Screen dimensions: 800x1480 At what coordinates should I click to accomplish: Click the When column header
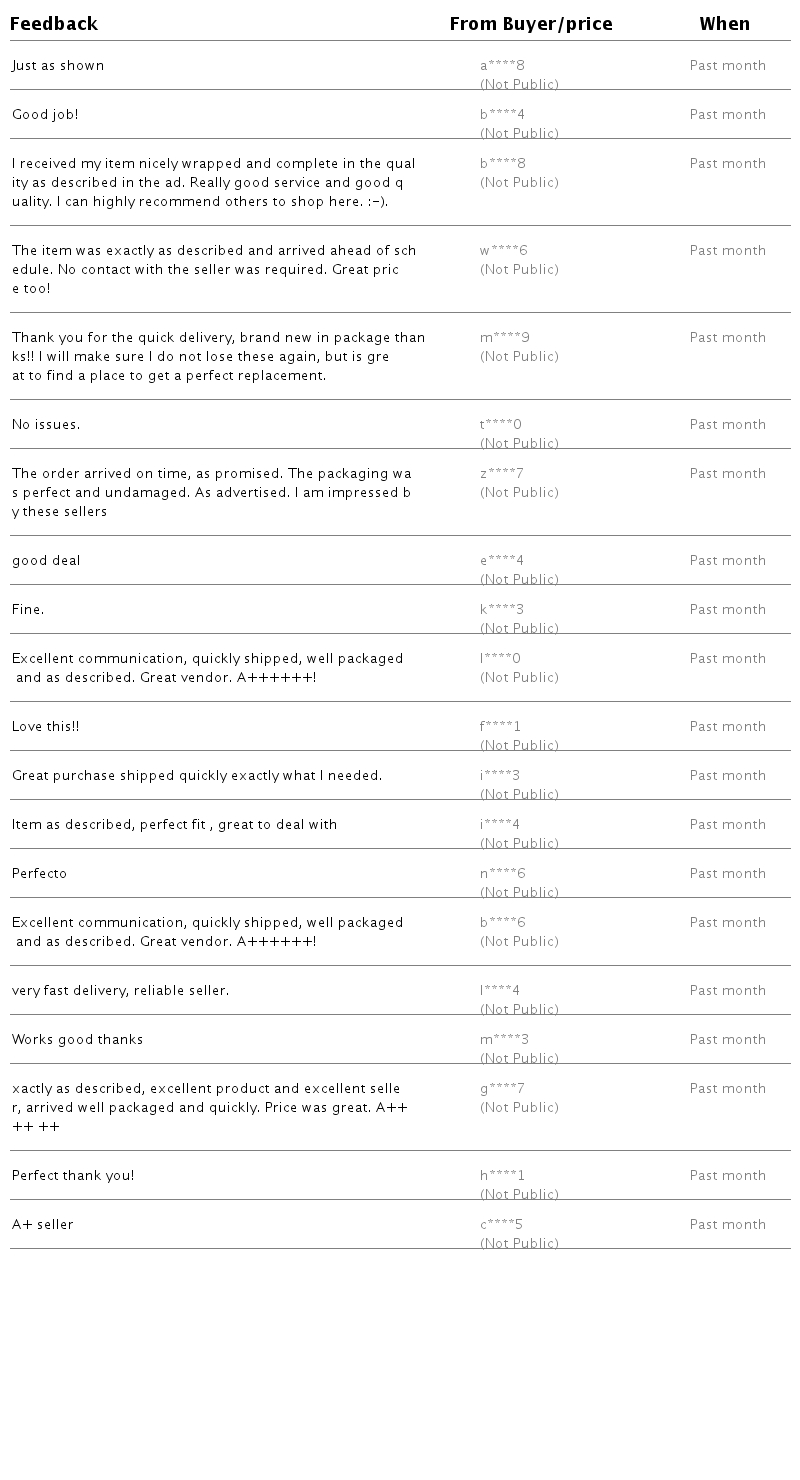[x=724, y=24]
